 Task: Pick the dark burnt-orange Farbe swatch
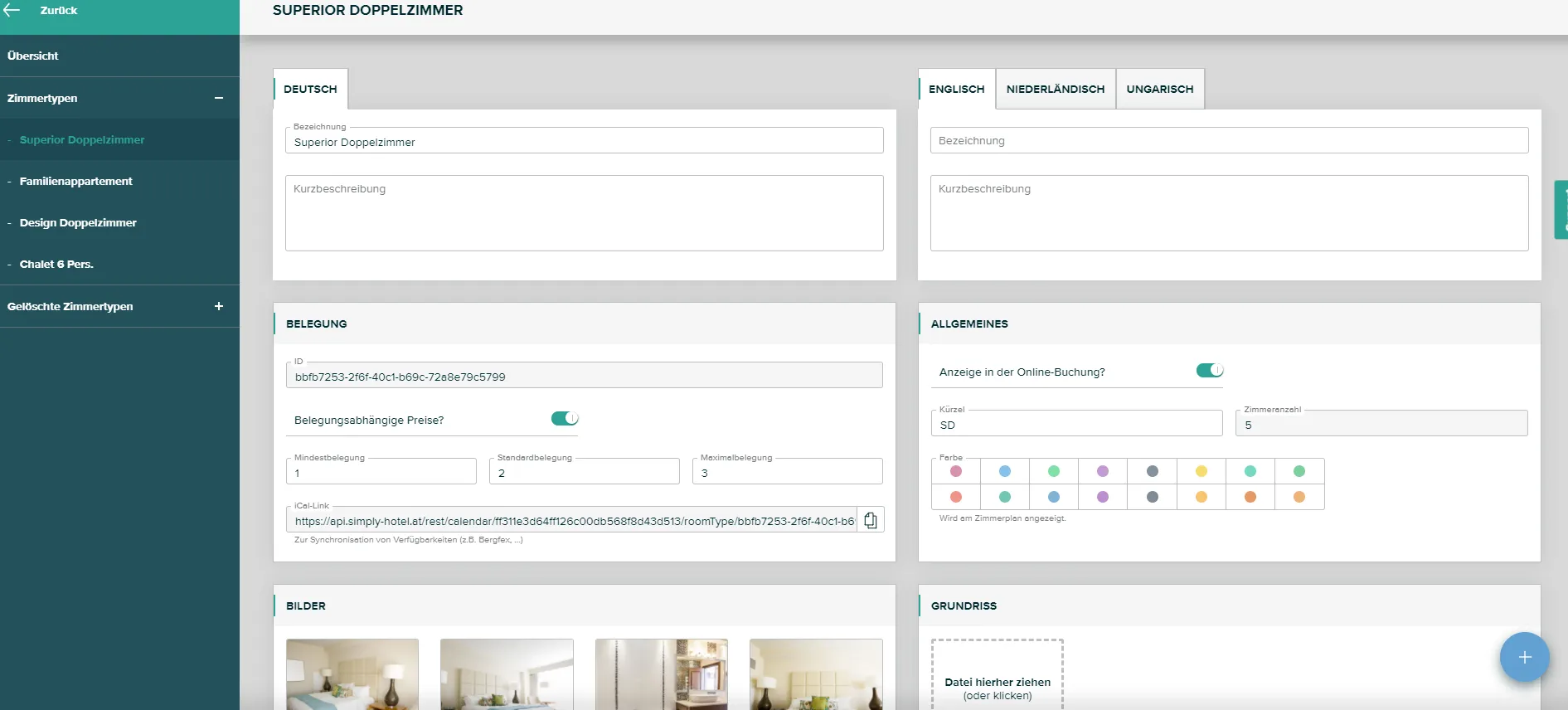1250,497
